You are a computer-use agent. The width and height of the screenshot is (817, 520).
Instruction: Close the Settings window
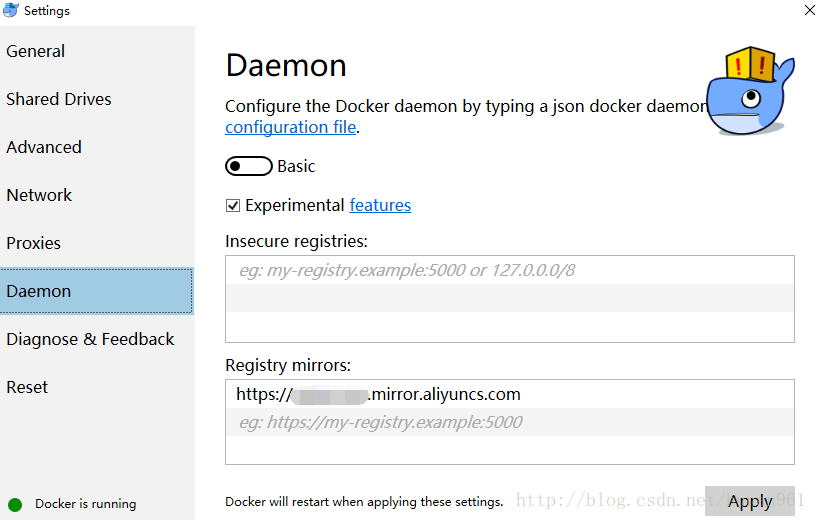808,9
